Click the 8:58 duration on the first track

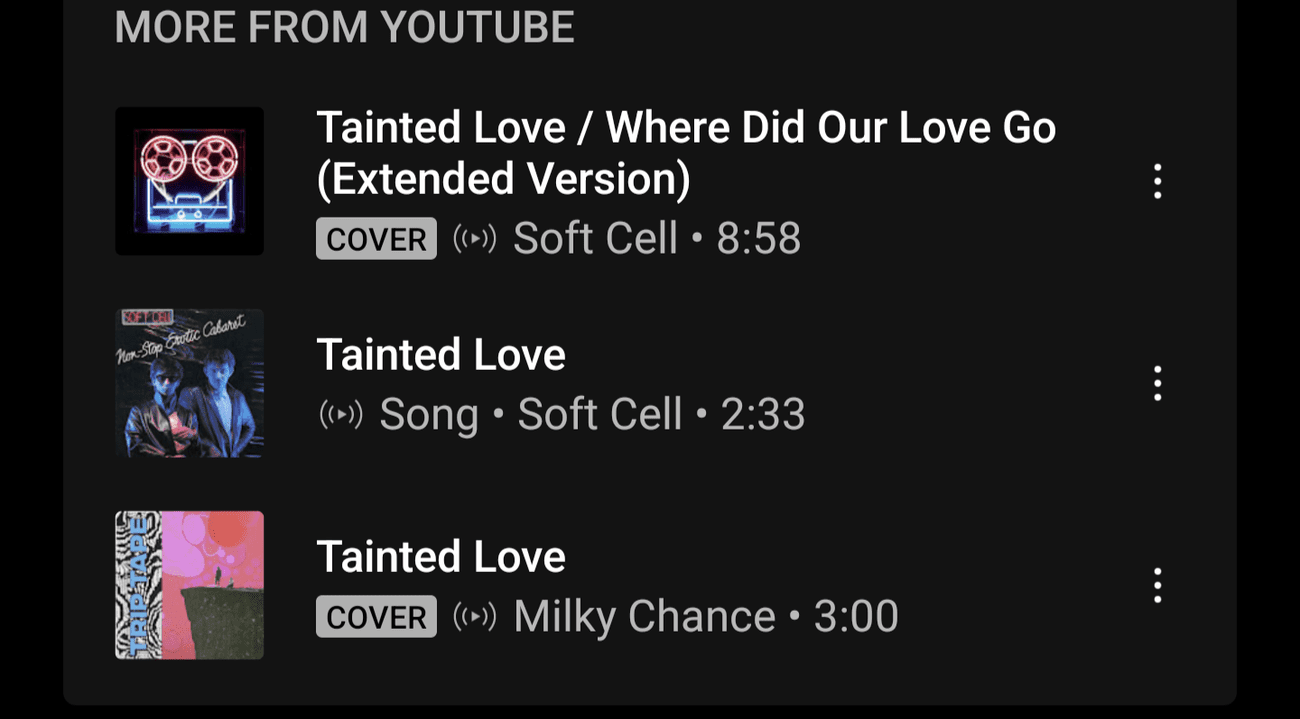(759, 238)
